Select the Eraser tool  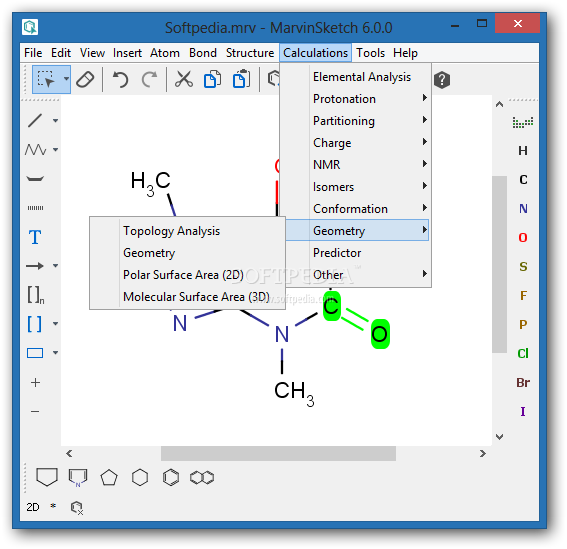coord(85,79)
